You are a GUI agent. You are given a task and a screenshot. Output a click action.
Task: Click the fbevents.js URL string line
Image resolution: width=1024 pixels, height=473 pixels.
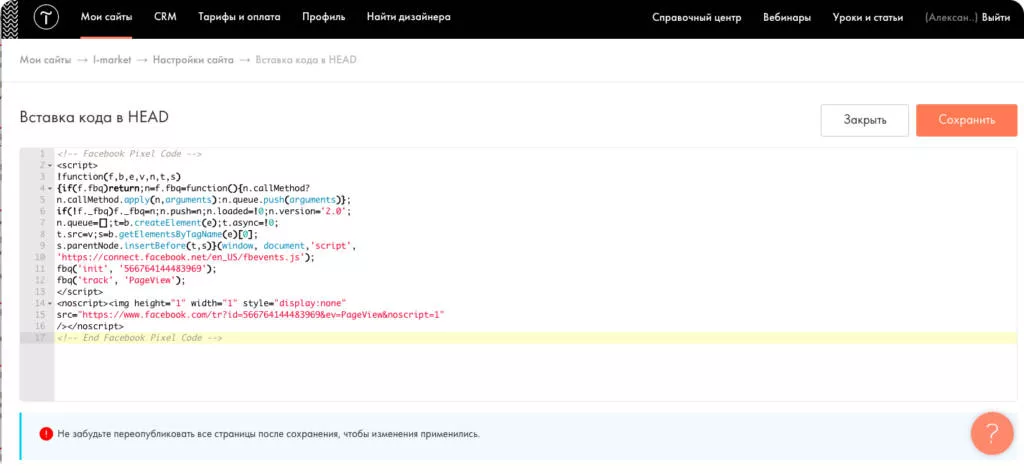click(x=186, y=257)
